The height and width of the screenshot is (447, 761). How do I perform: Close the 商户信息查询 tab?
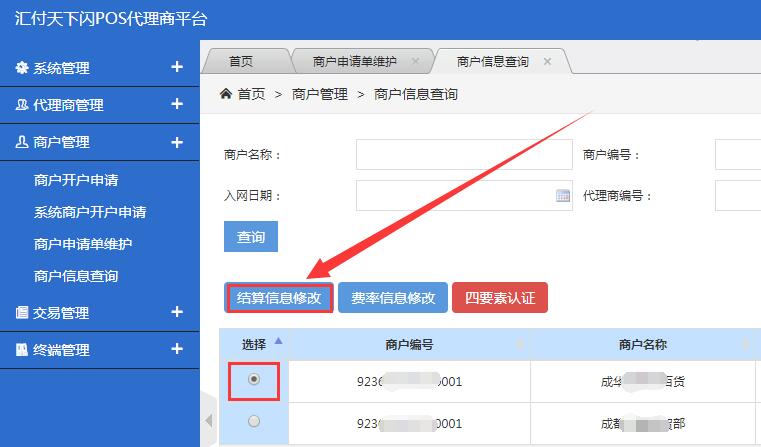[547, 61]
